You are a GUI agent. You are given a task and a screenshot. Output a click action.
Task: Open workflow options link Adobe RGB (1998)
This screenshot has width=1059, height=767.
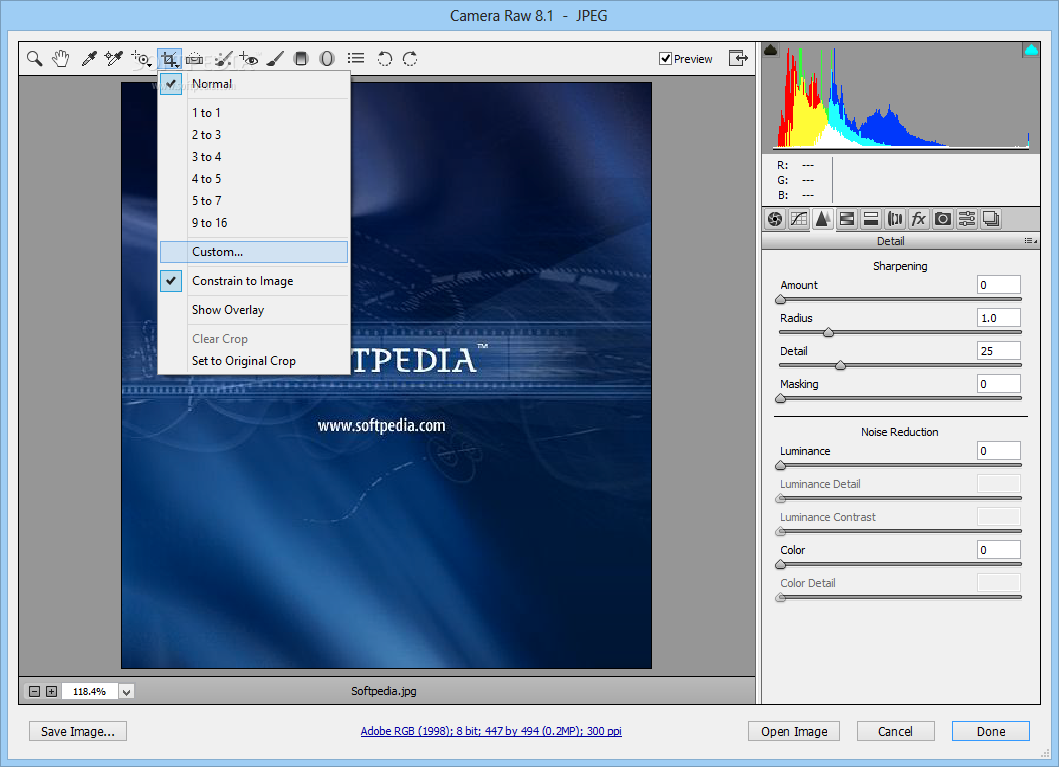(491, 731)
